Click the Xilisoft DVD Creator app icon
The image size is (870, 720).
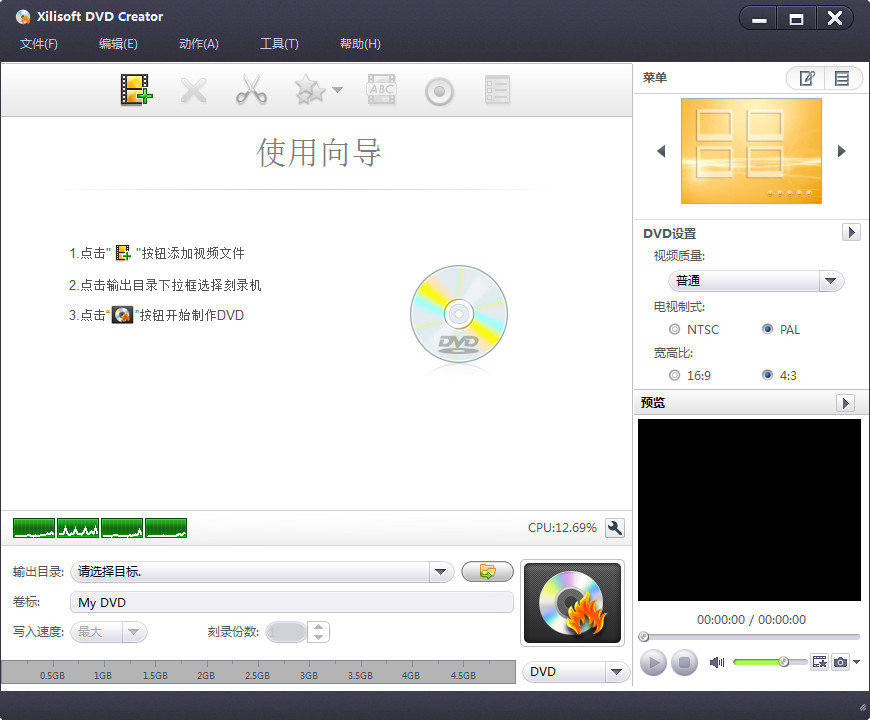click(x=23, y=17)
